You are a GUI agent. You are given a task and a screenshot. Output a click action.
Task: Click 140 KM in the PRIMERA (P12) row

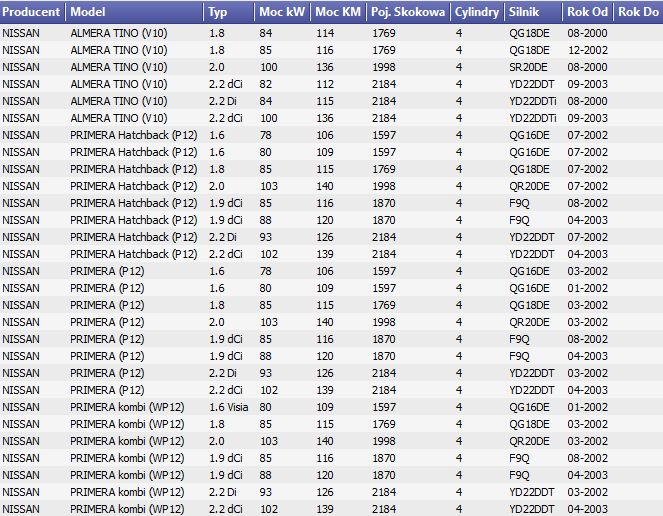(x=325, y=322)
